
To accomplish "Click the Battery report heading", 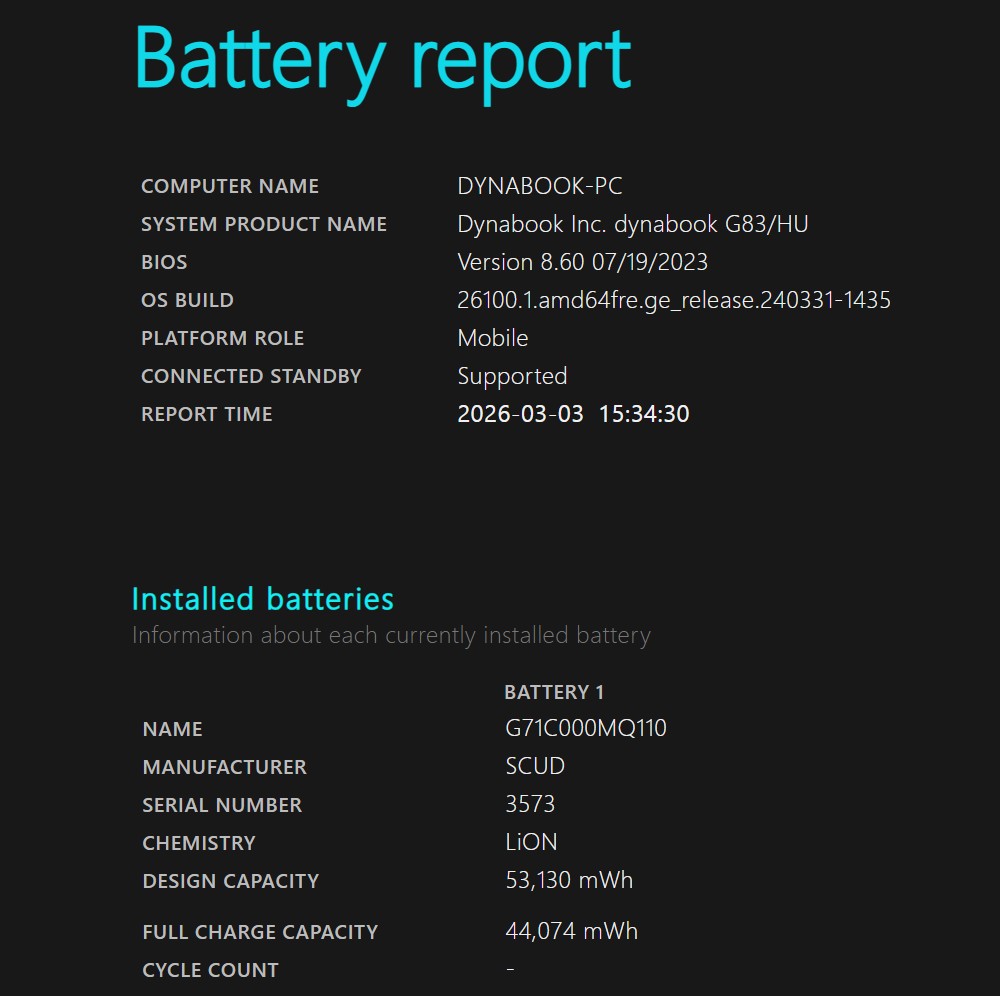I will tap(383, 58).
